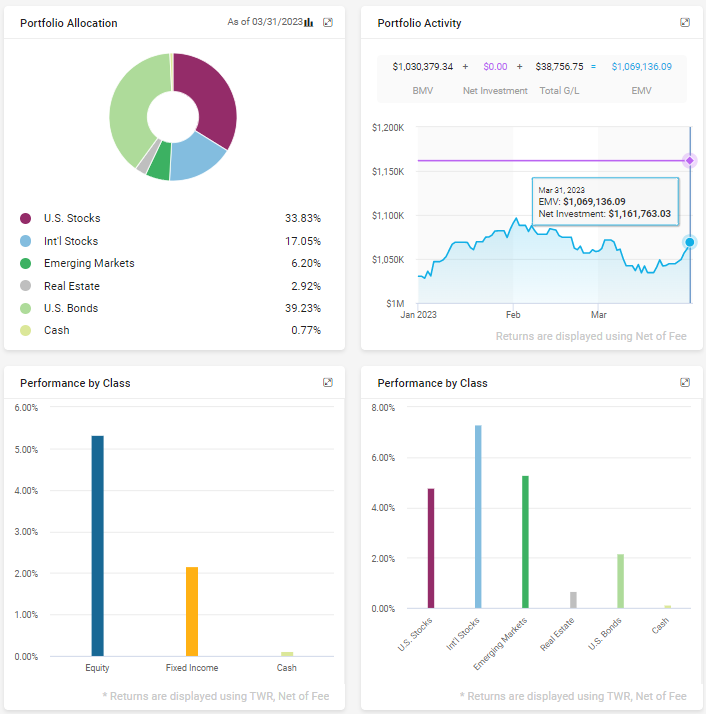Click the Real Estate bar in right chart
The width and height of the screenshot is (706, 714).
(x=573, y=600)
